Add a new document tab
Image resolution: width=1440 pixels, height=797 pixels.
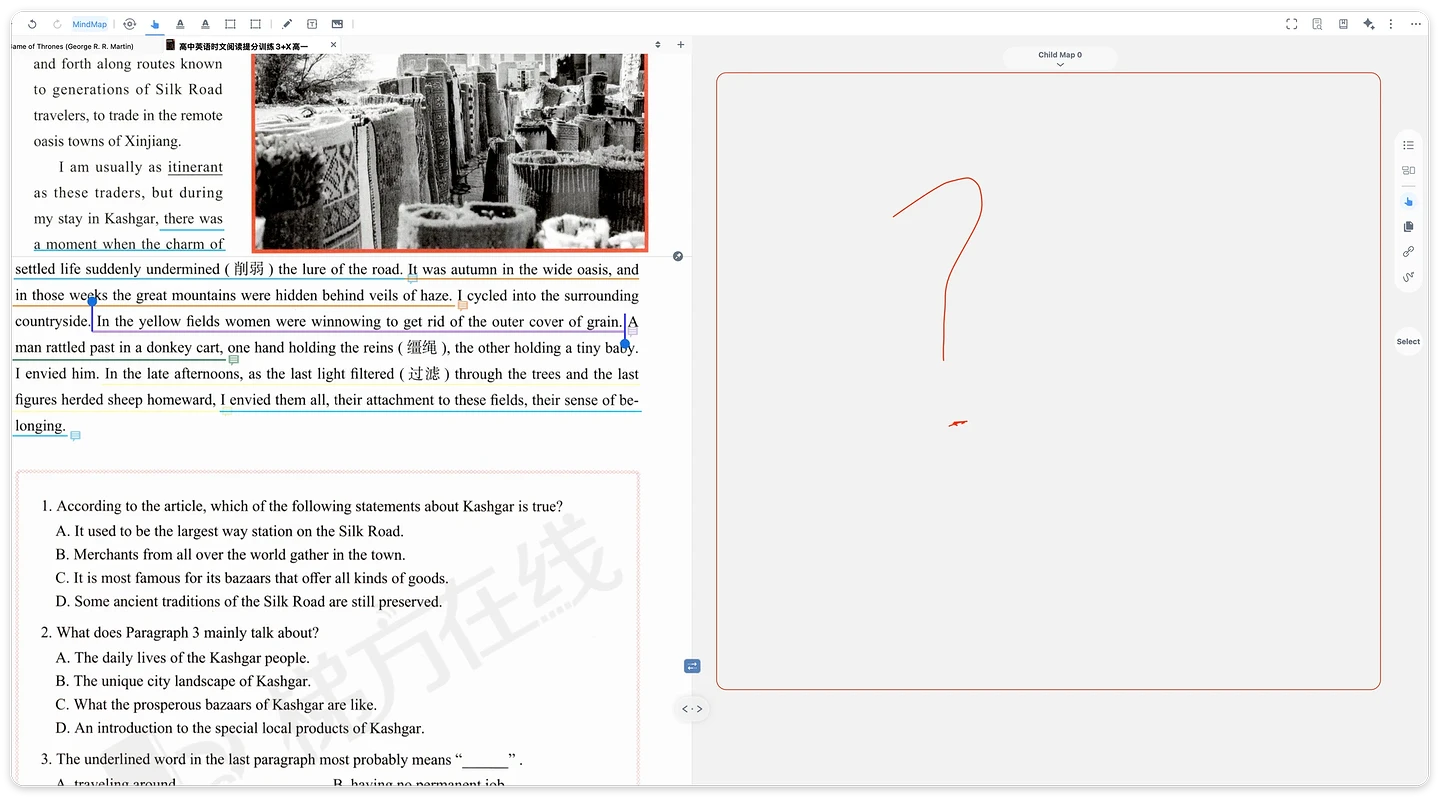[x=681, y=45]
